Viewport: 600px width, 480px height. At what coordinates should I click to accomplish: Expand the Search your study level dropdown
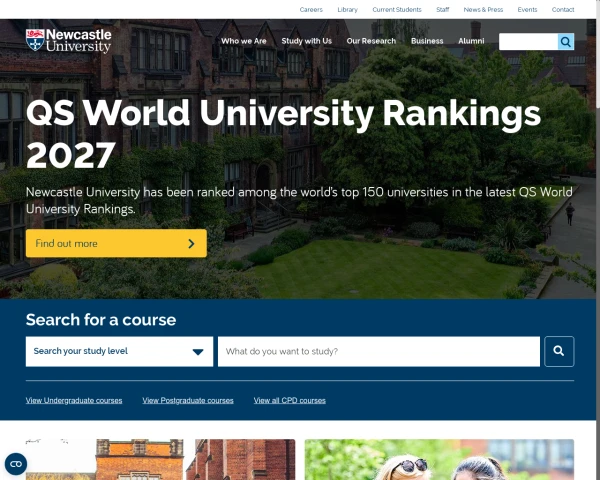(119, 351)
